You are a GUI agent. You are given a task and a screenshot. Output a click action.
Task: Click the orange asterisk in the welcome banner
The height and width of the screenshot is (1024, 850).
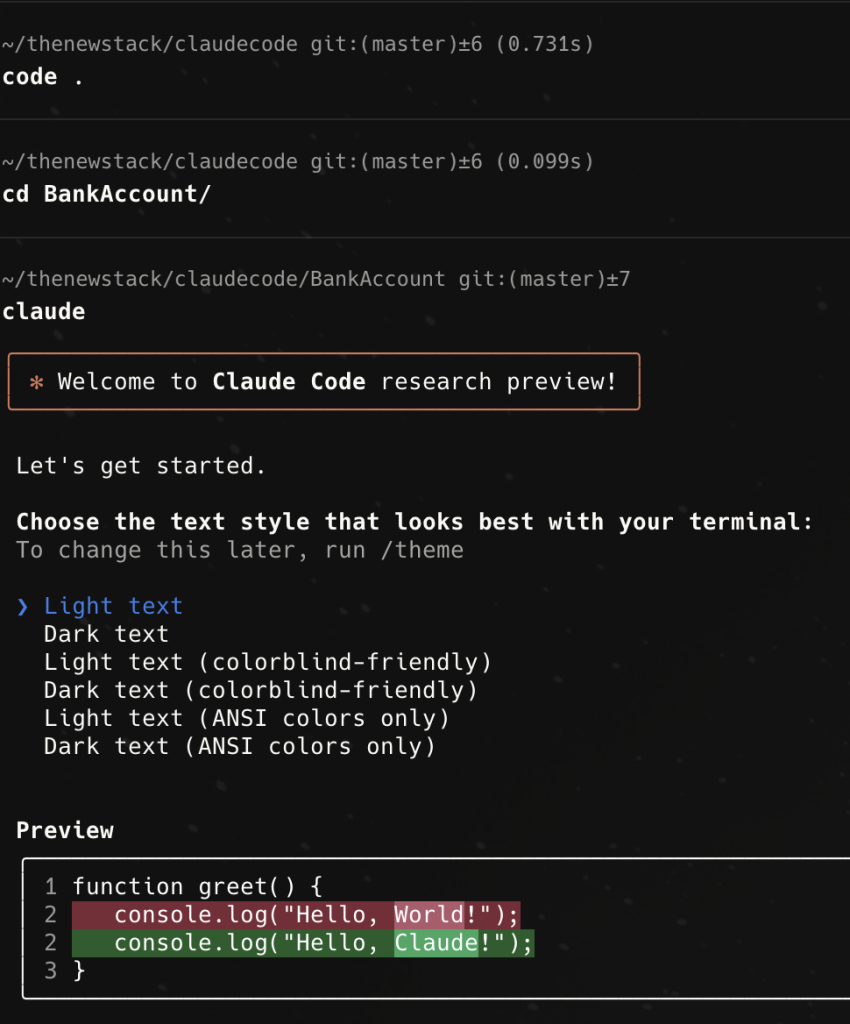[37, 382]
